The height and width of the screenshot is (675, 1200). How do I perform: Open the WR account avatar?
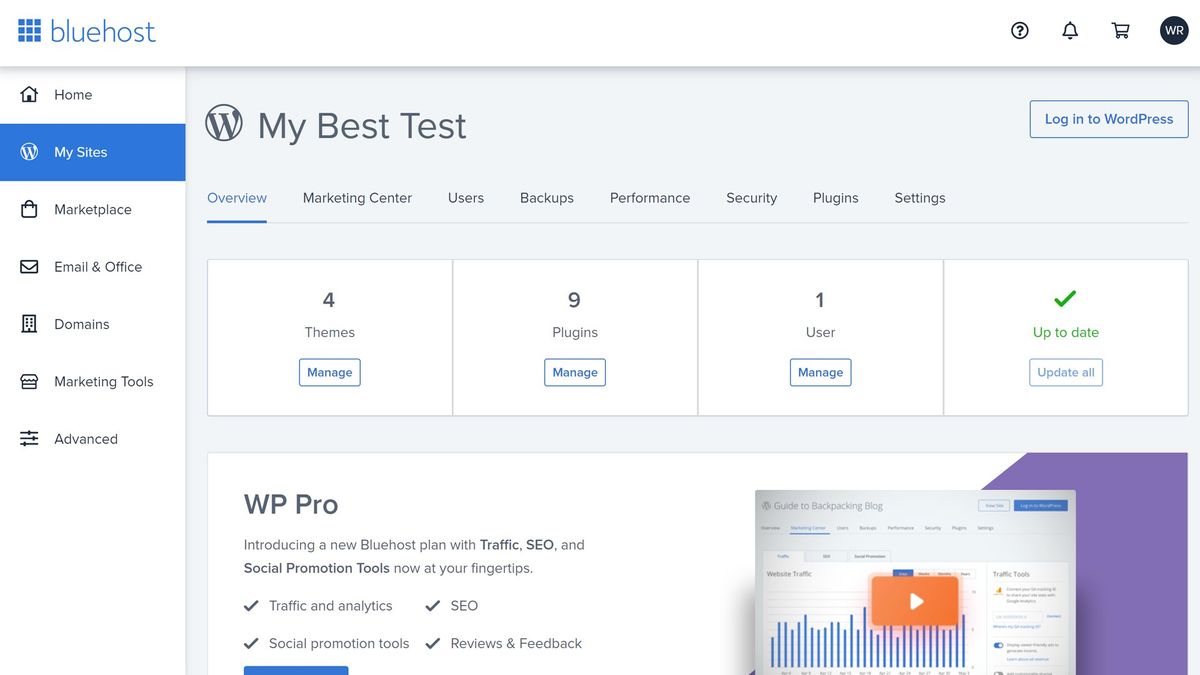(x=1174, y=31)
